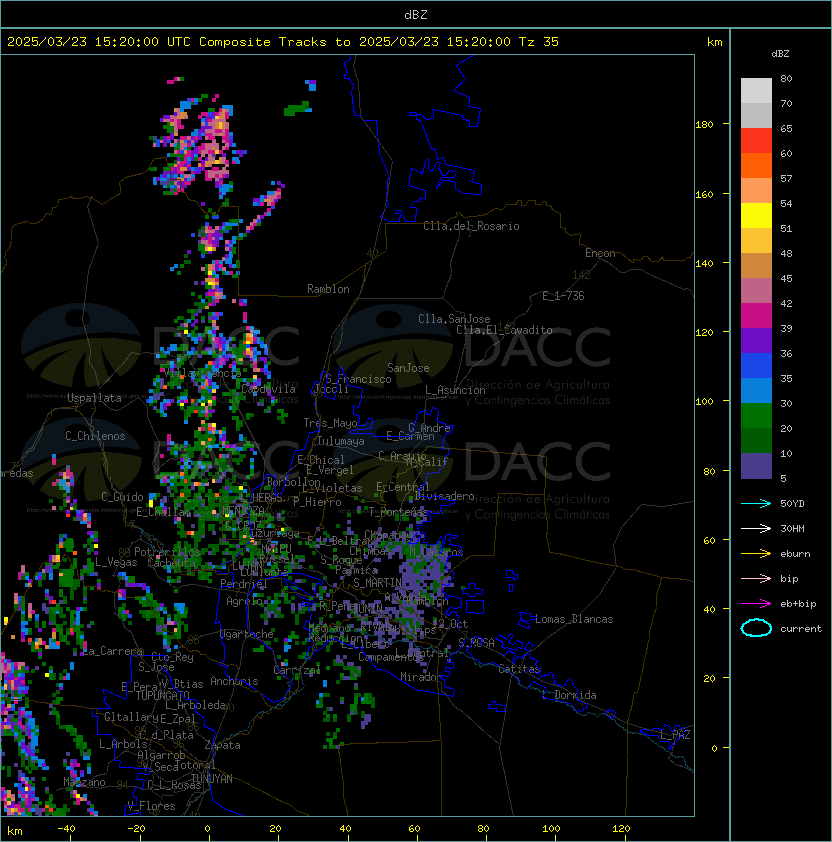Click the Clla.del_Rosario map label
Image resolution: width=832 pixels, height=842 pixels.
(x=471, y=226)
